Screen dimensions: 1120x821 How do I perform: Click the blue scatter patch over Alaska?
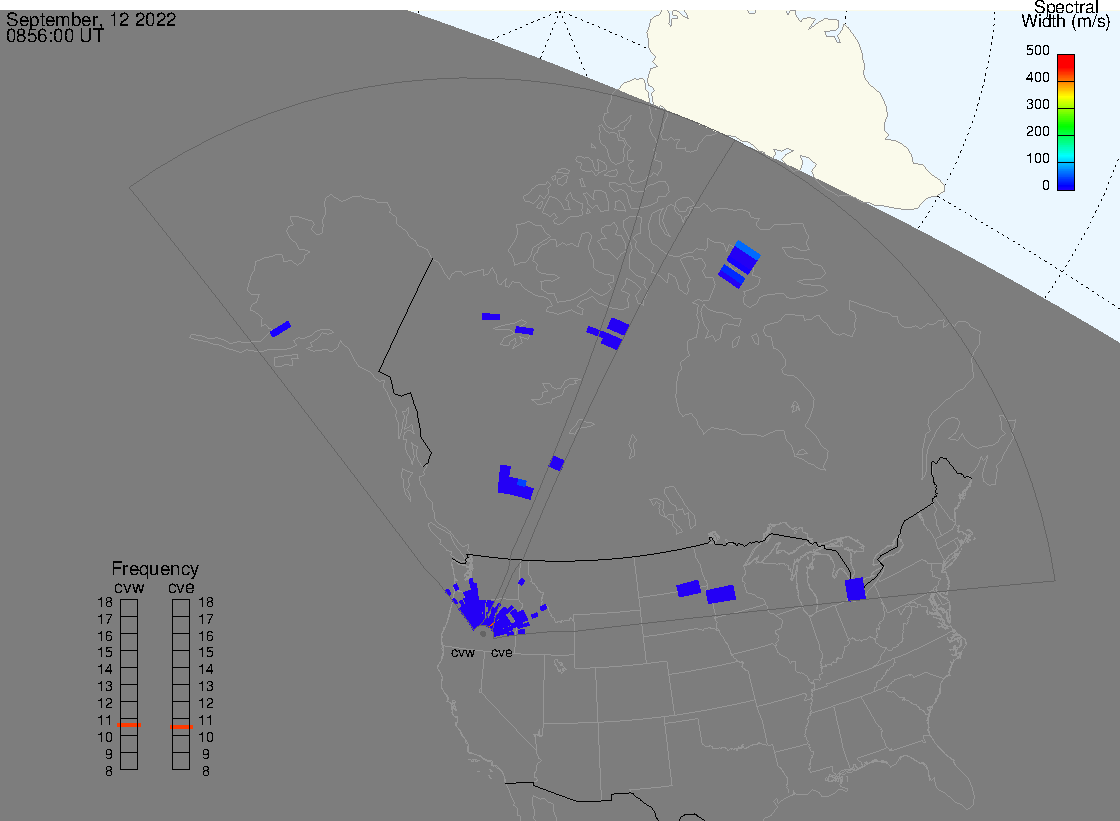[x=280, y=329]
